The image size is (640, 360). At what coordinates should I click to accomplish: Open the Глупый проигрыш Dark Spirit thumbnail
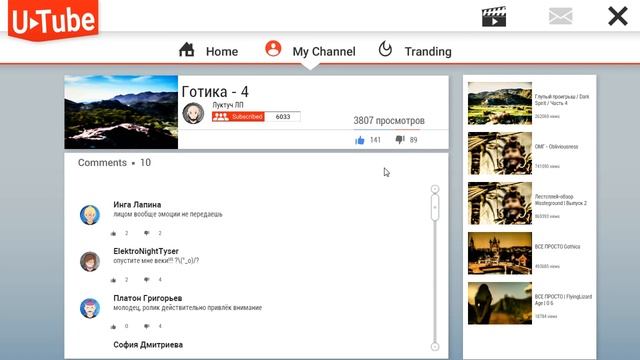[x=500, y=103]
